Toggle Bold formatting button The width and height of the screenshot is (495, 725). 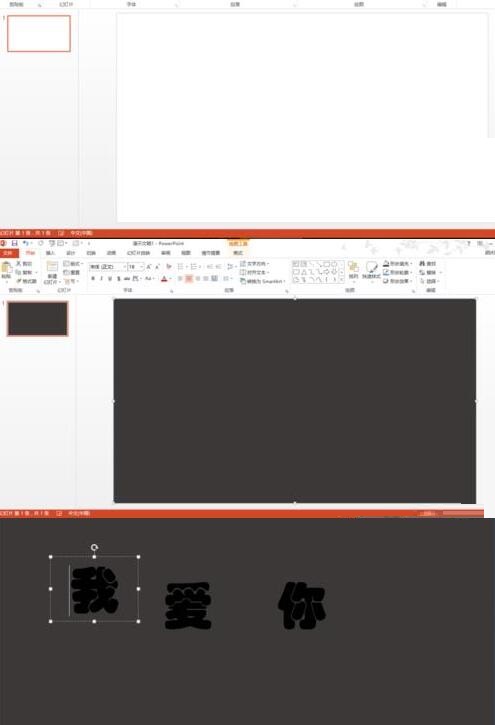pos(93,279)
